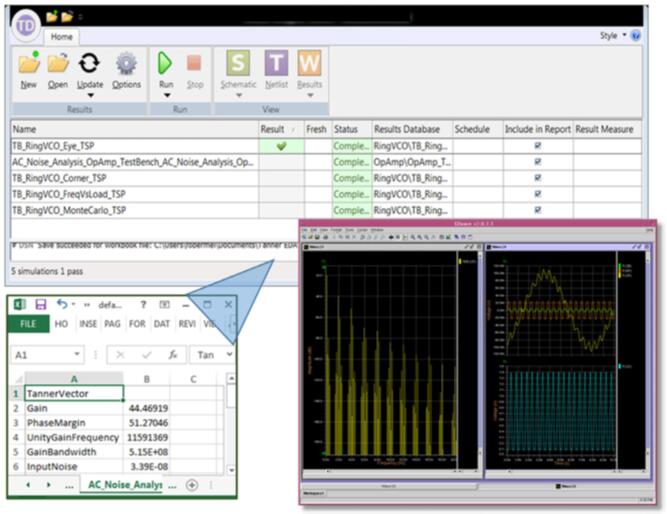667x514 pixels.
Task: Click the Status column header
Action: coord(352,129)
